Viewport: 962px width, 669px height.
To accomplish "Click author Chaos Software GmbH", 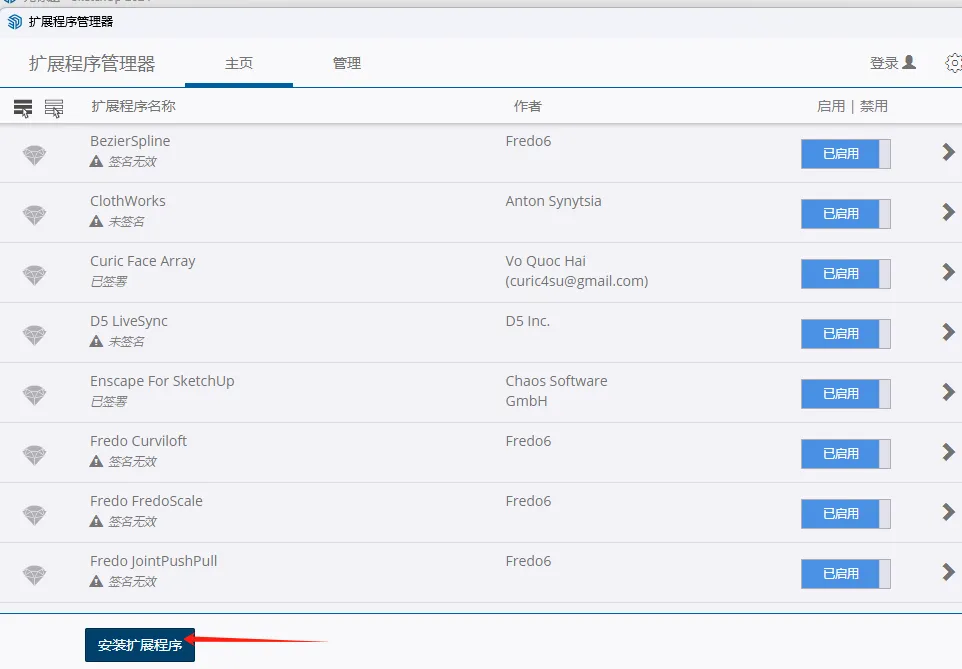I will [556, 391].
